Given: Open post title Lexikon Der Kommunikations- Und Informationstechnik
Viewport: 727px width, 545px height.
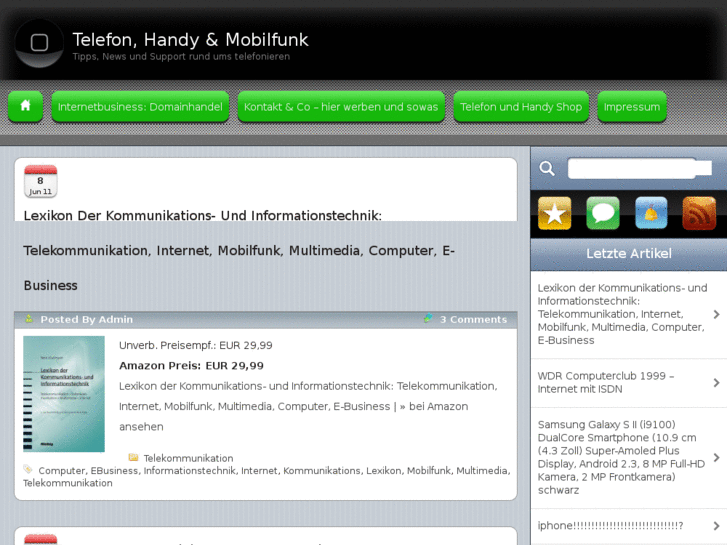Looking at the screenshot, I should coord(239,250).
